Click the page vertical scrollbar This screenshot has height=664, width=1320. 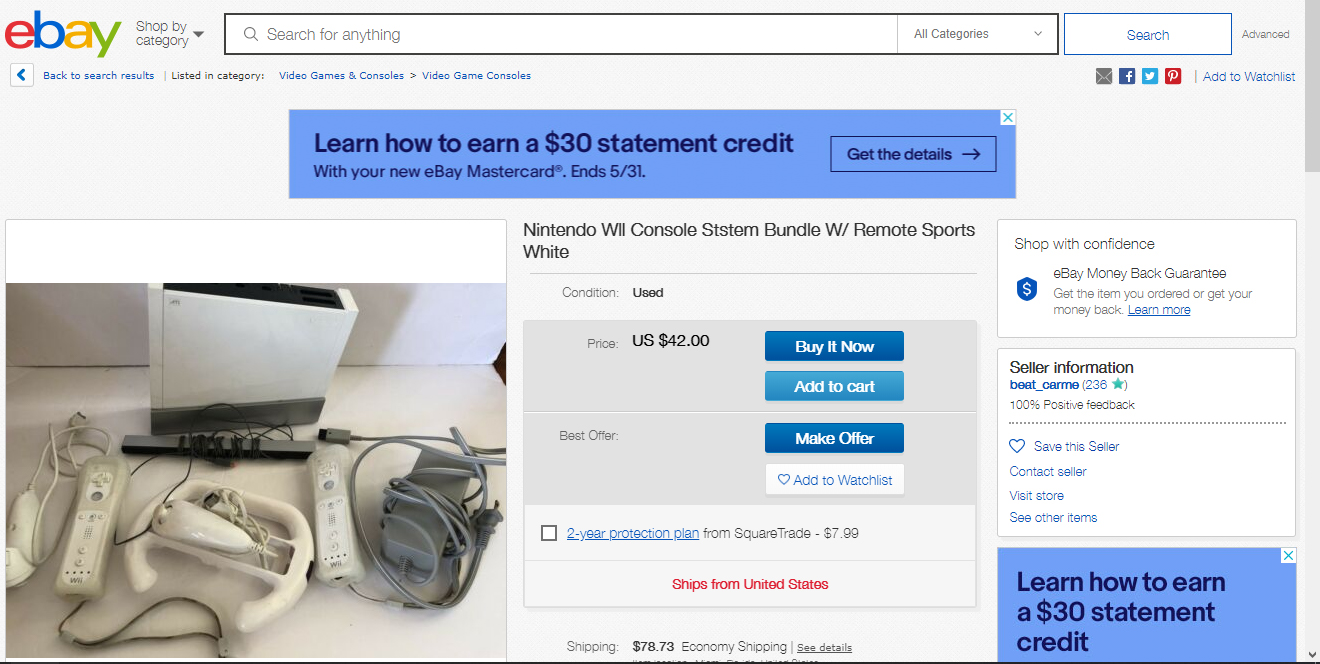(1311, 300)
